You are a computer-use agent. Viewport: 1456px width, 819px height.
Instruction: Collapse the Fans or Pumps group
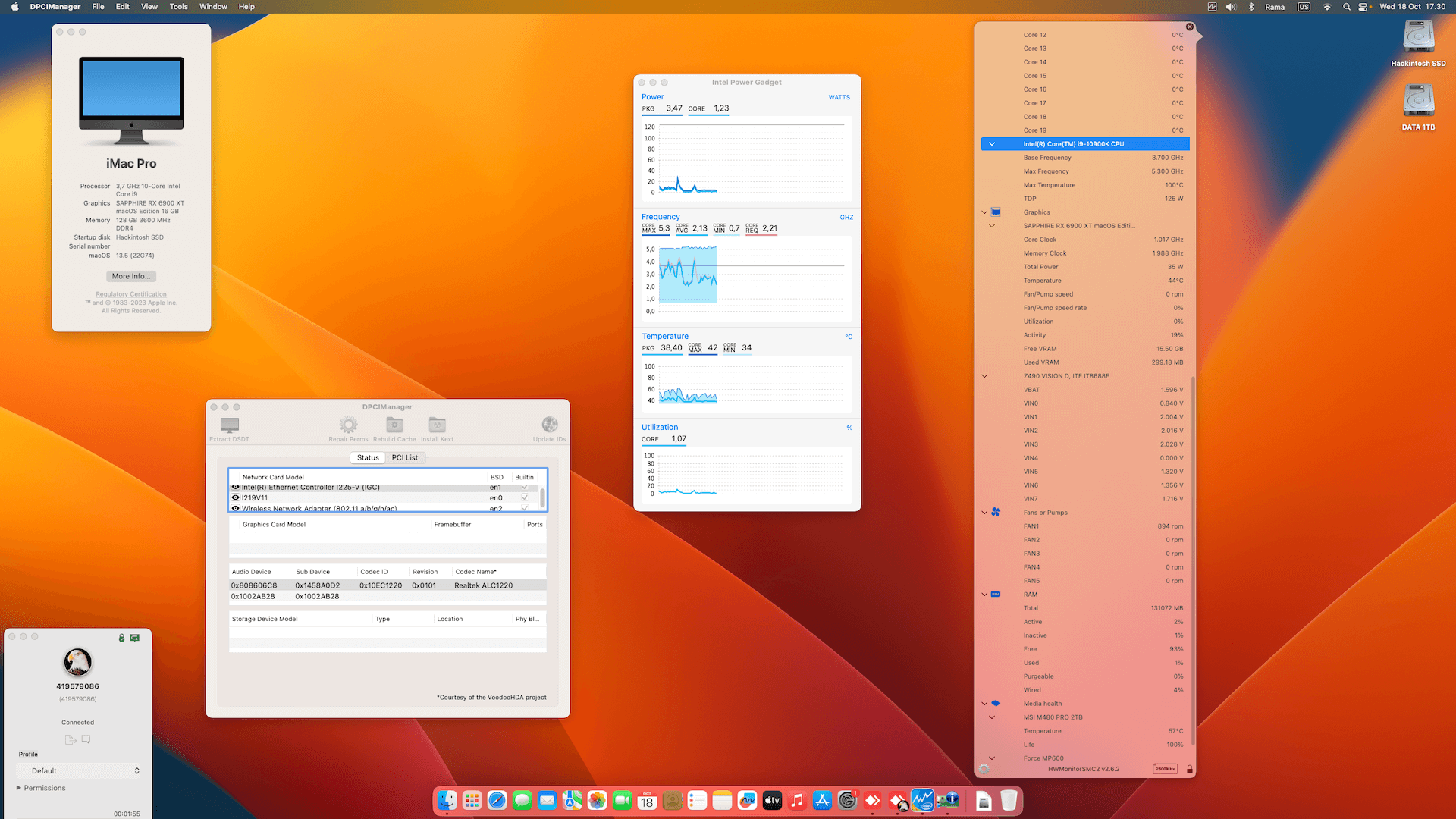(984, 513)
